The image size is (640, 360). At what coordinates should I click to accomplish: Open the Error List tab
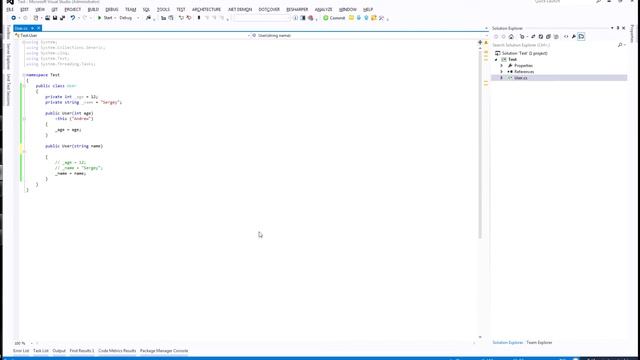point(21,351)
